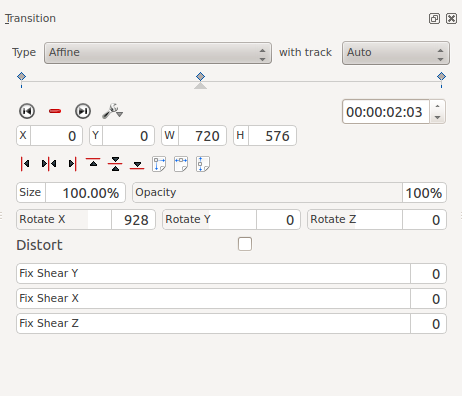Click the Rotate X value field

[133, 220]
